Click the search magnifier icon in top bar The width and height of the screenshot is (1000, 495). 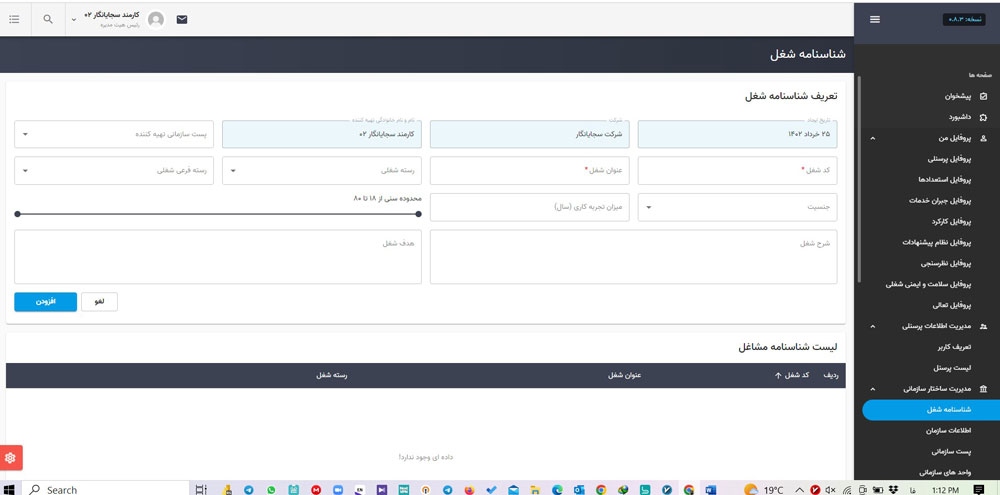(48, 19)
